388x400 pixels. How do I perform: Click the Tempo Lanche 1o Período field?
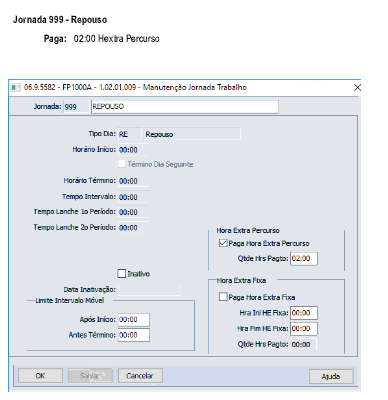click(x=134, y=212)
